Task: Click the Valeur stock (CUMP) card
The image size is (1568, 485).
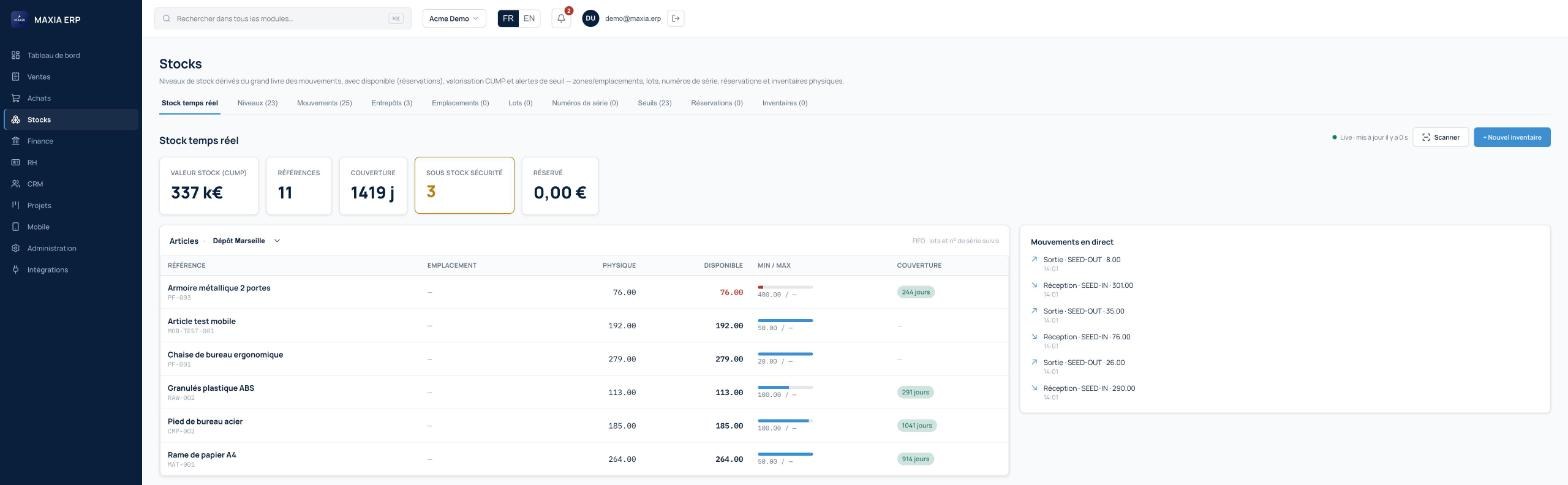Action: pos(209,185)
